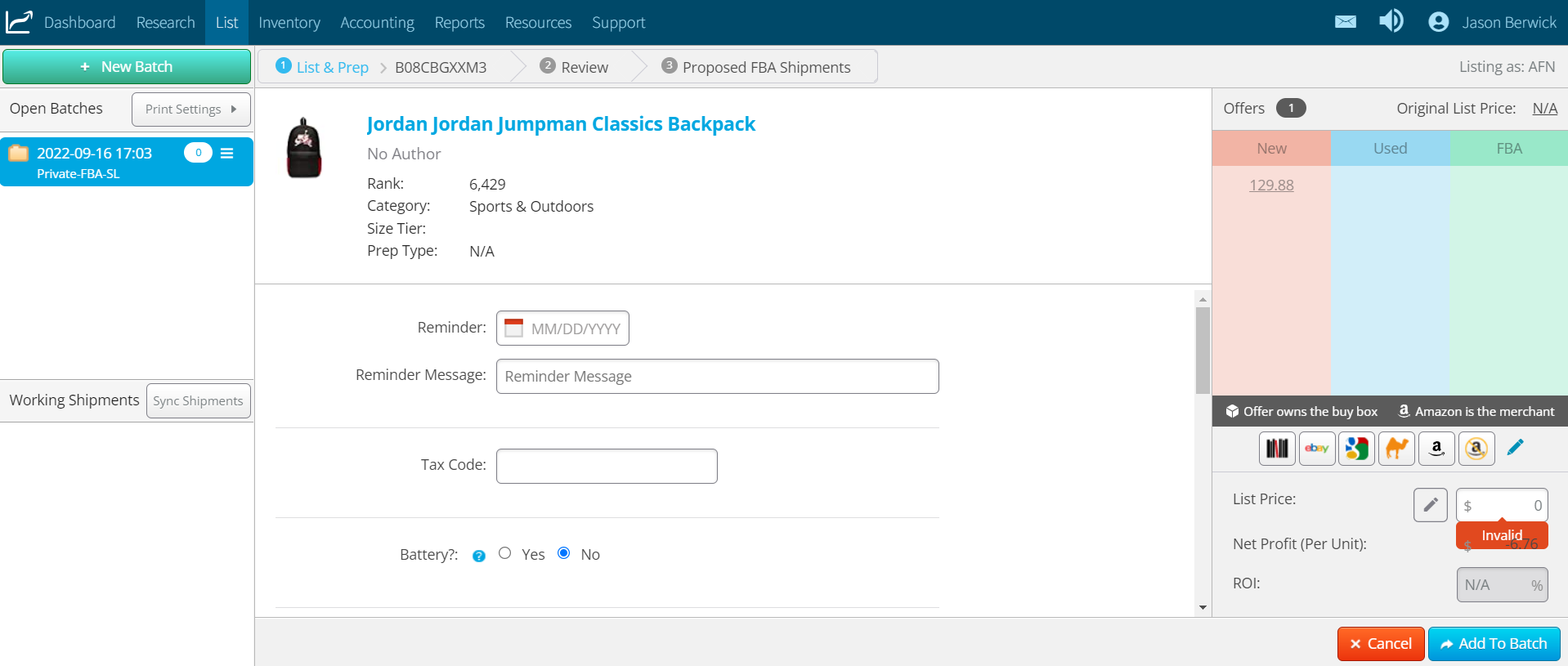Open the List menu
The width and height of the screenshot is (1568, 666).
click(x=227, y=22)
